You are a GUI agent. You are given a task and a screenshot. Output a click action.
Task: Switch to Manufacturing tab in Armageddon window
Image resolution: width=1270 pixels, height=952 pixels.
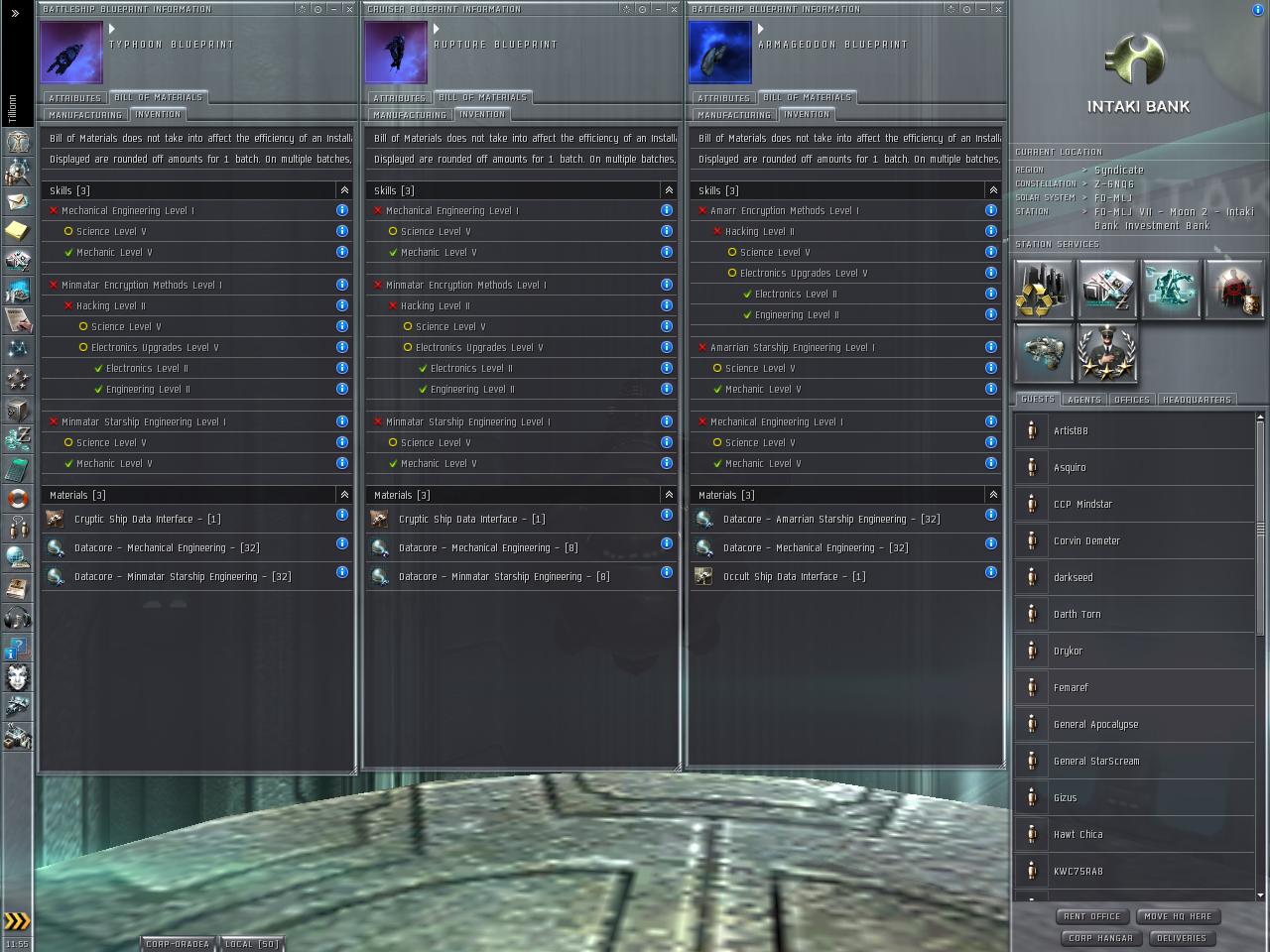point(734,115)
